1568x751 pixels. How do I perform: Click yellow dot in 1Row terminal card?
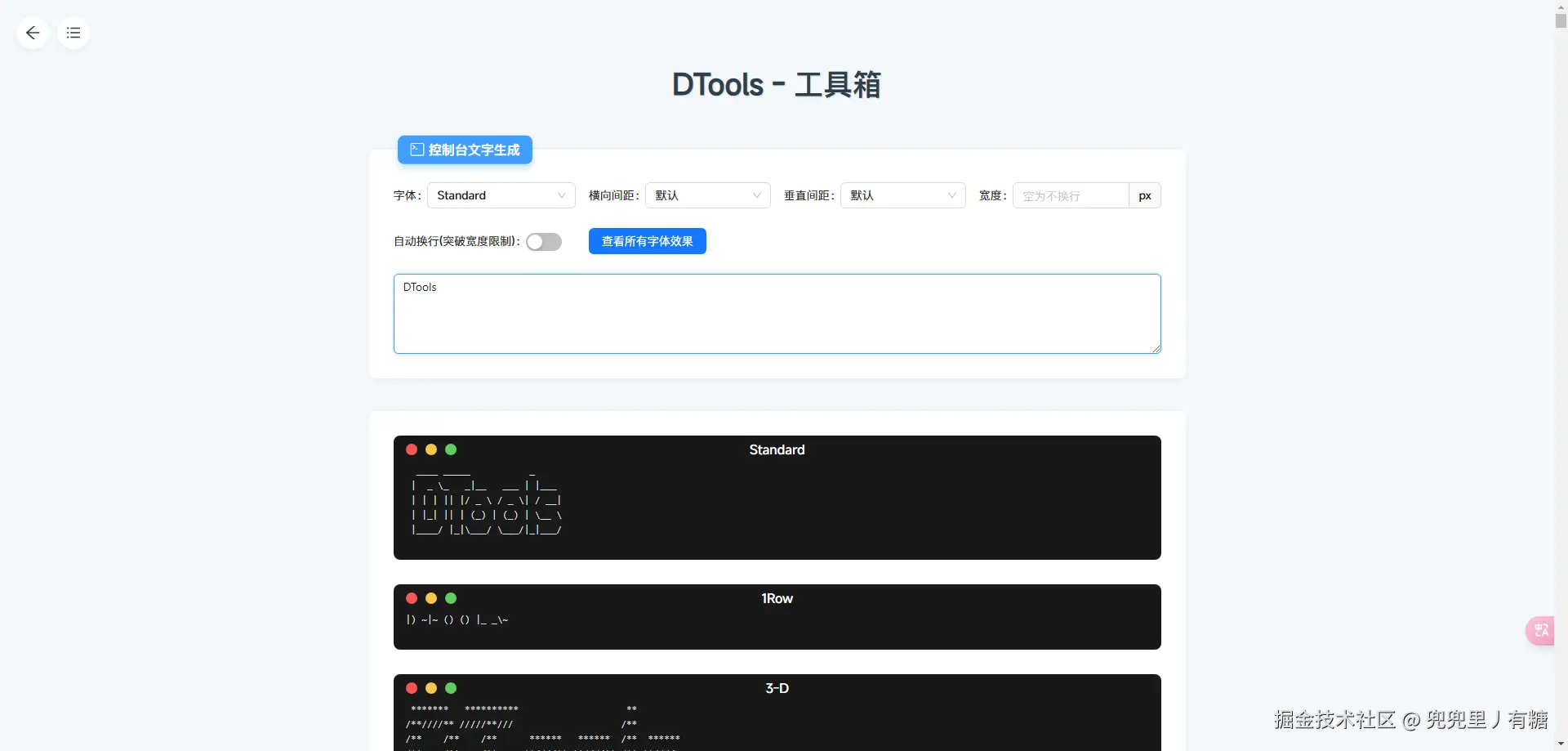point(431,598)
